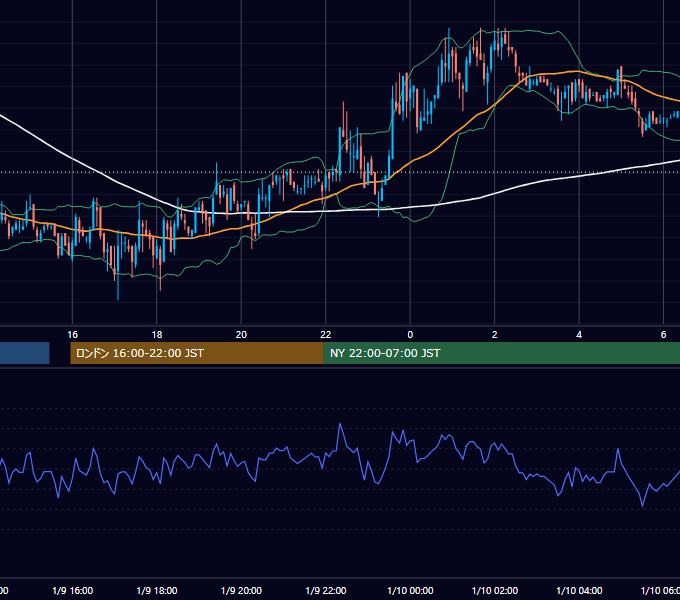Click the 6 hour label on price chart axis
Viewport: 680px width, 600px height.
click(x=663, y=335)
